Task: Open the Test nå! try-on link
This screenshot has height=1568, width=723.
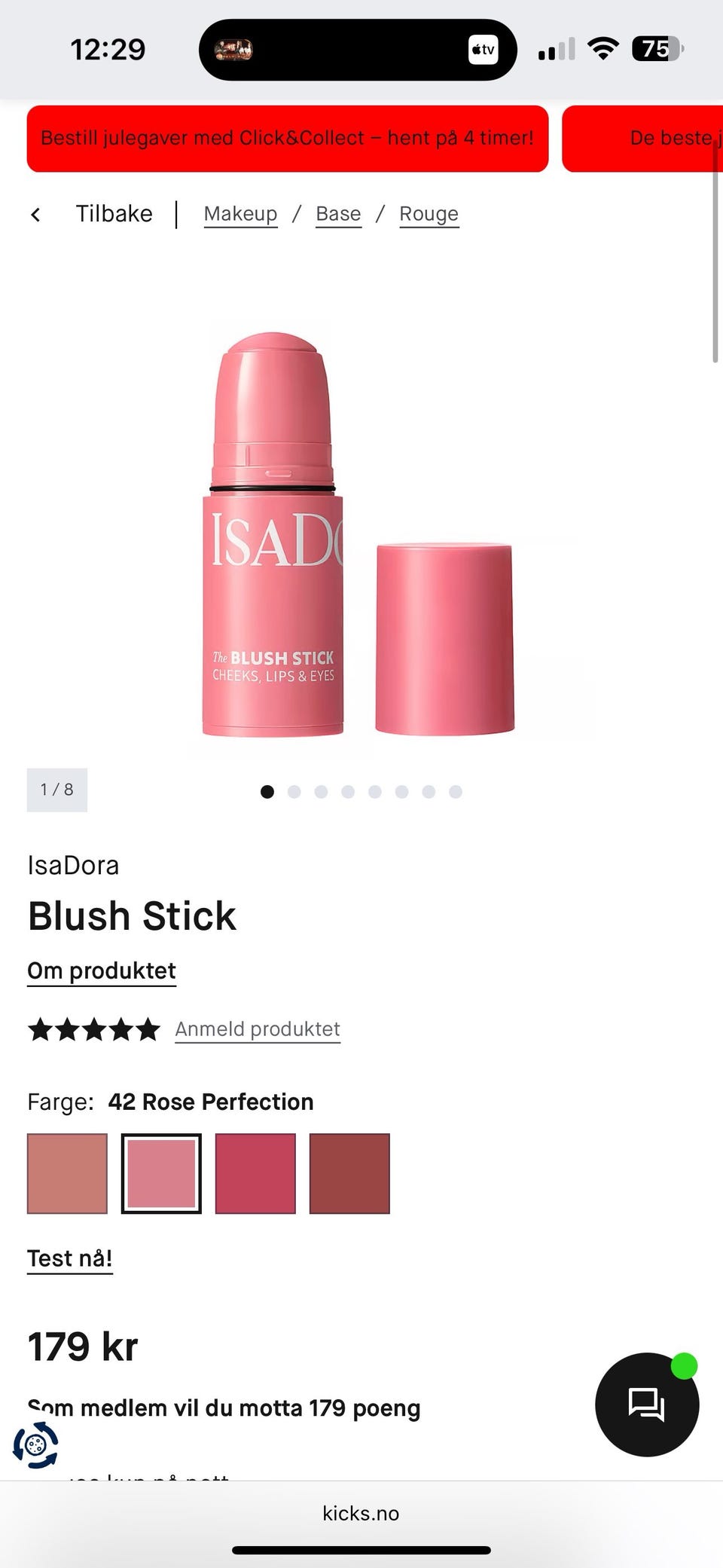Action: (70, 1259)
